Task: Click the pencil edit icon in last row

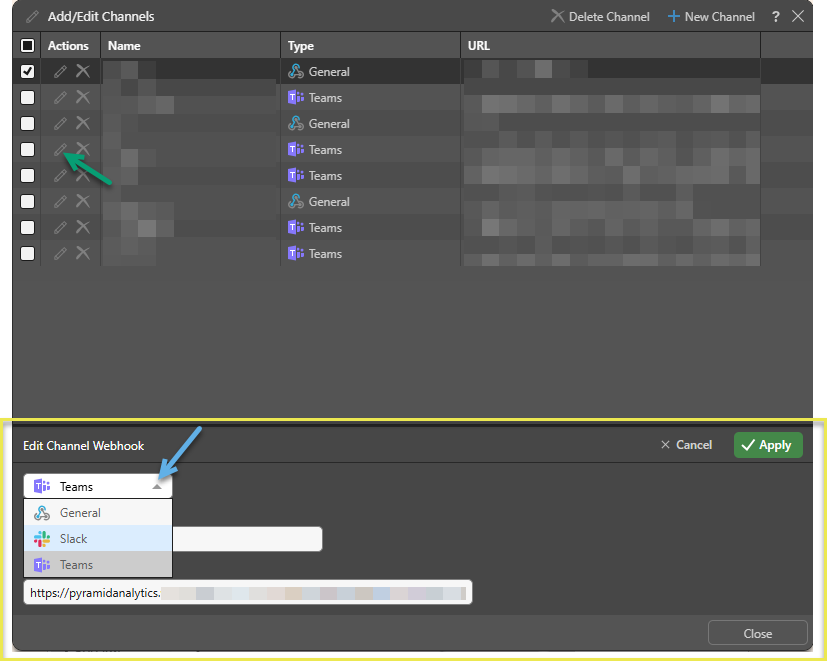Action: point(60,254)
